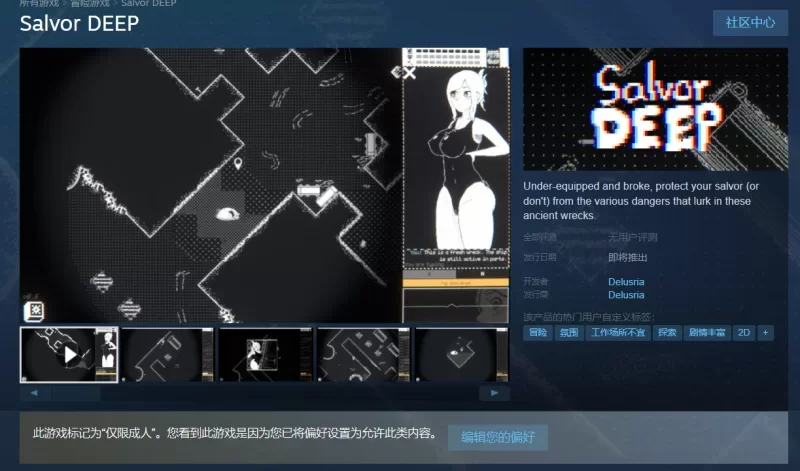This screenshot has height=471, width=800.
Task: Open the Delusria developer link
Action: click(626, 282)
